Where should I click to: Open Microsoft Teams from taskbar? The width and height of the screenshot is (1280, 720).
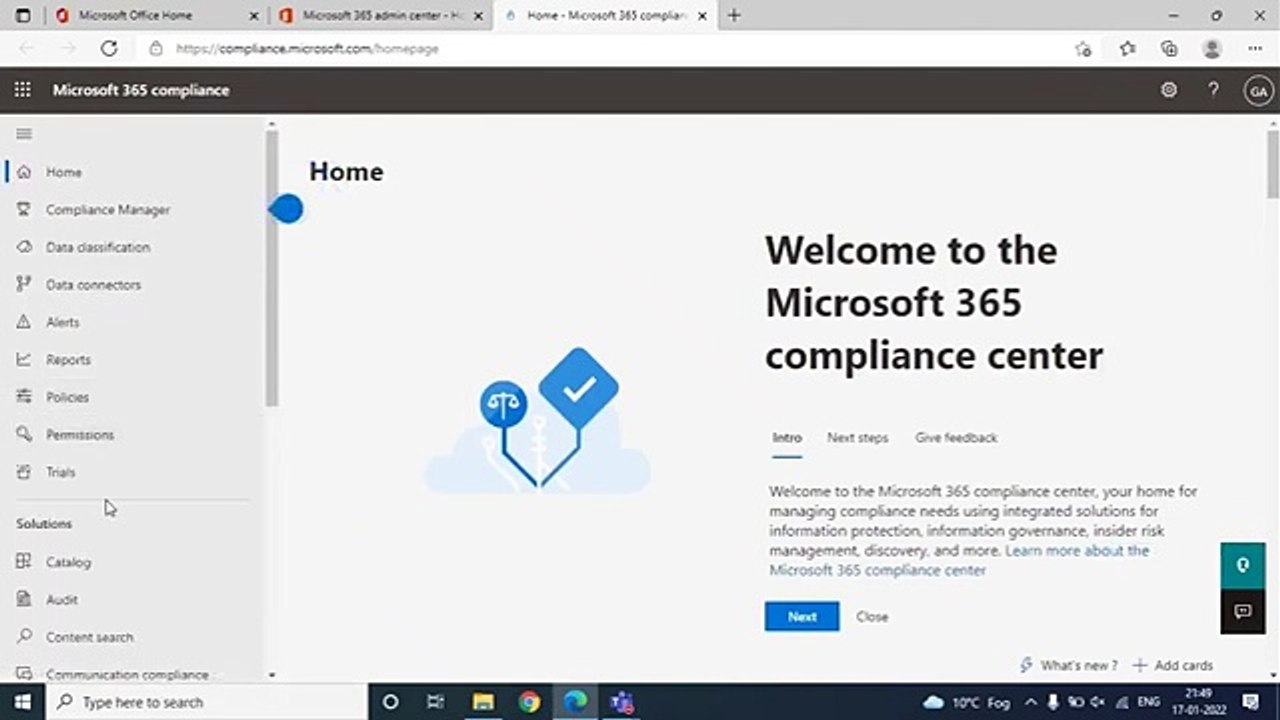pos(622,702)
